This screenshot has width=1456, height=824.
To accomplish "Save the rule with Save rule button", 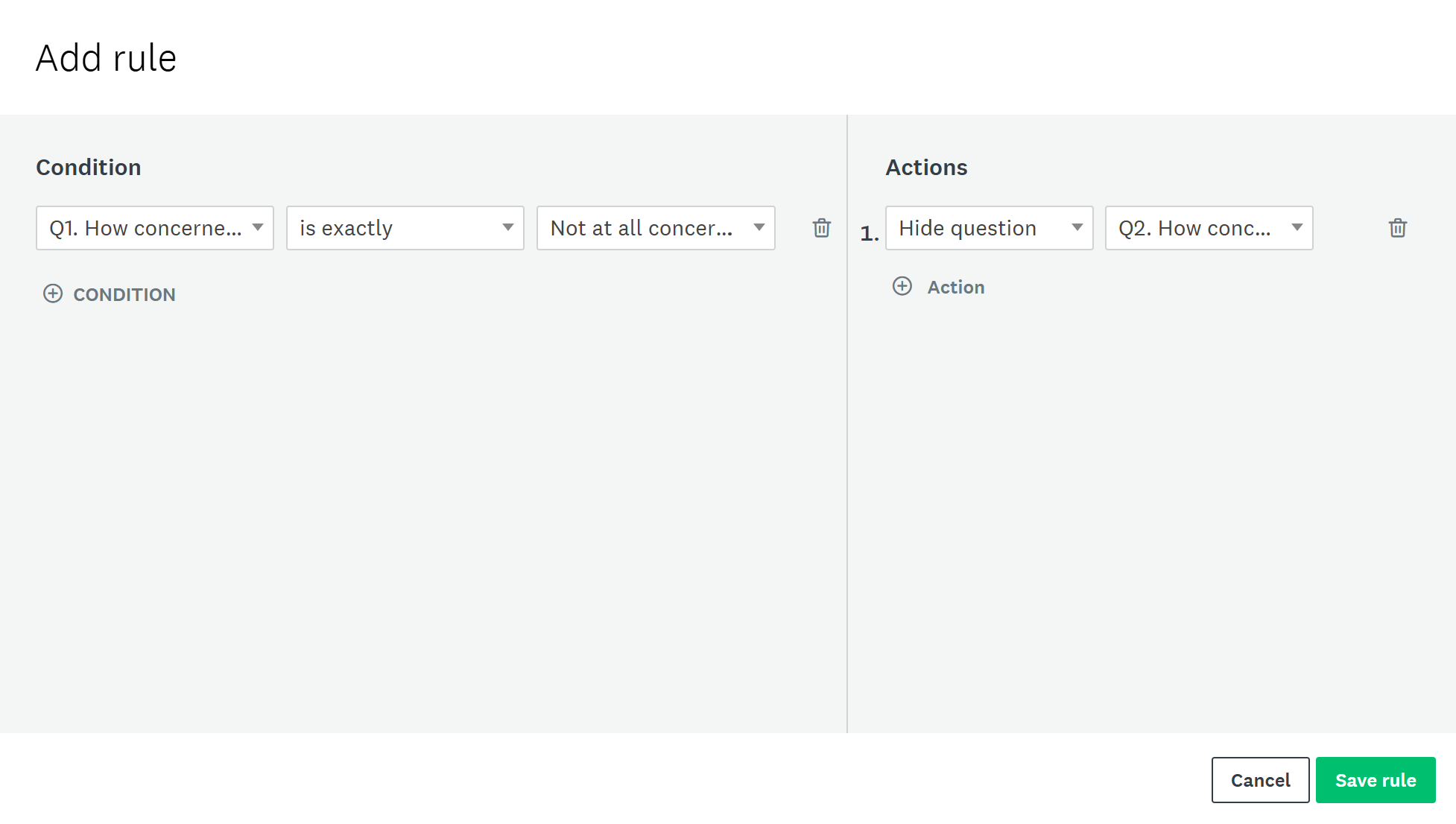I will [x=1375, y=780].
